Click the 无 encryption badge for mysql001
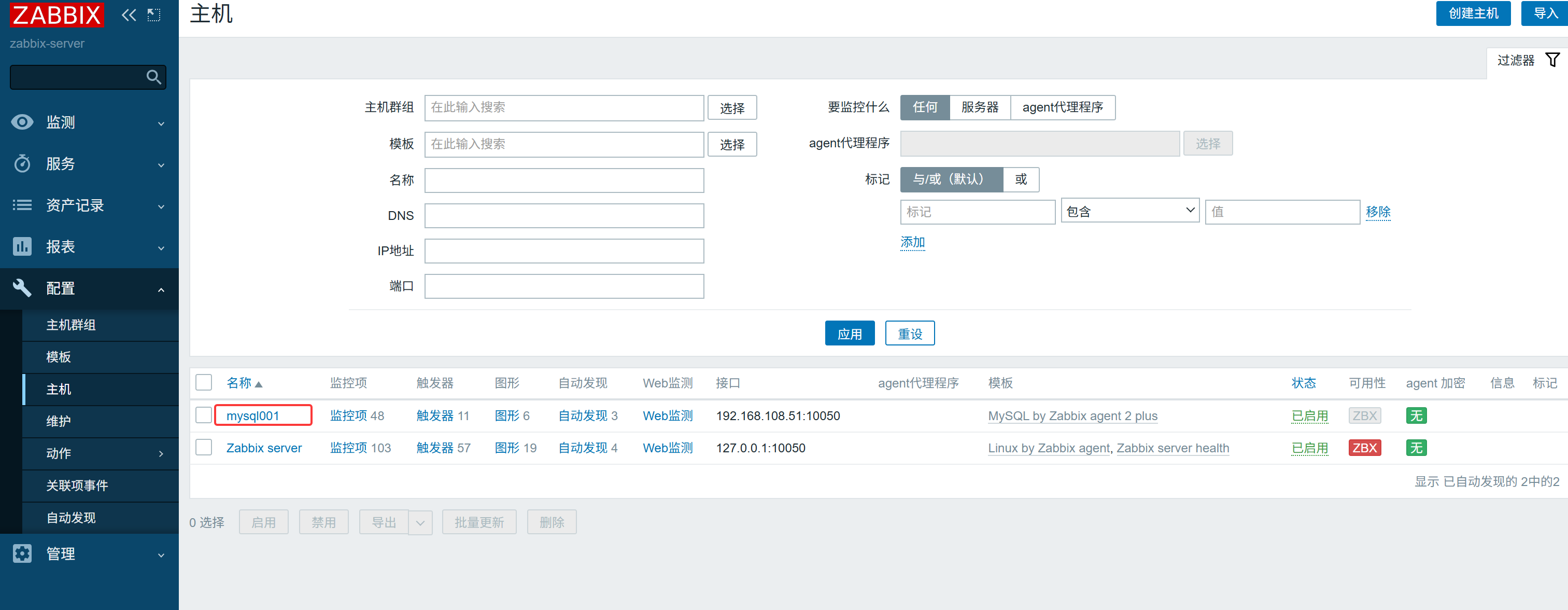 click(x=1417, y=416)
